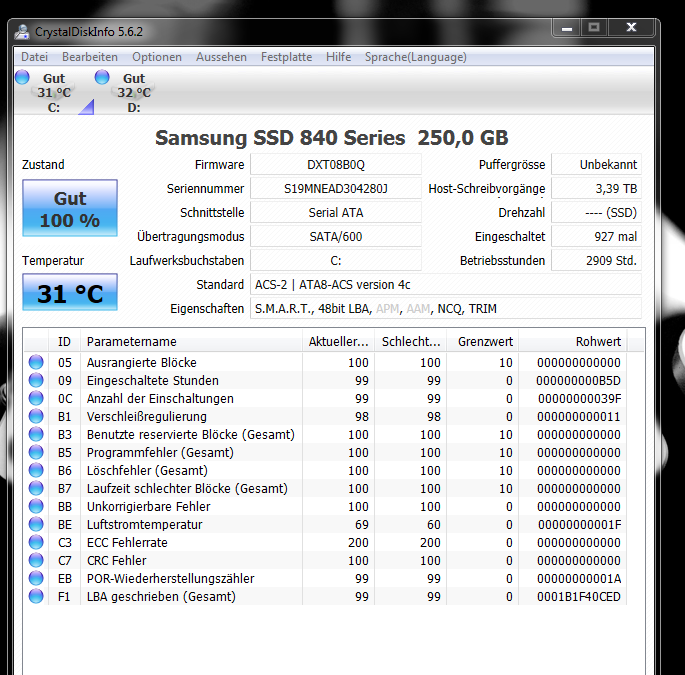Click status orb of row C7 CRC Fehler
Screen dimensions: 685x675
(x=36, y=560)
